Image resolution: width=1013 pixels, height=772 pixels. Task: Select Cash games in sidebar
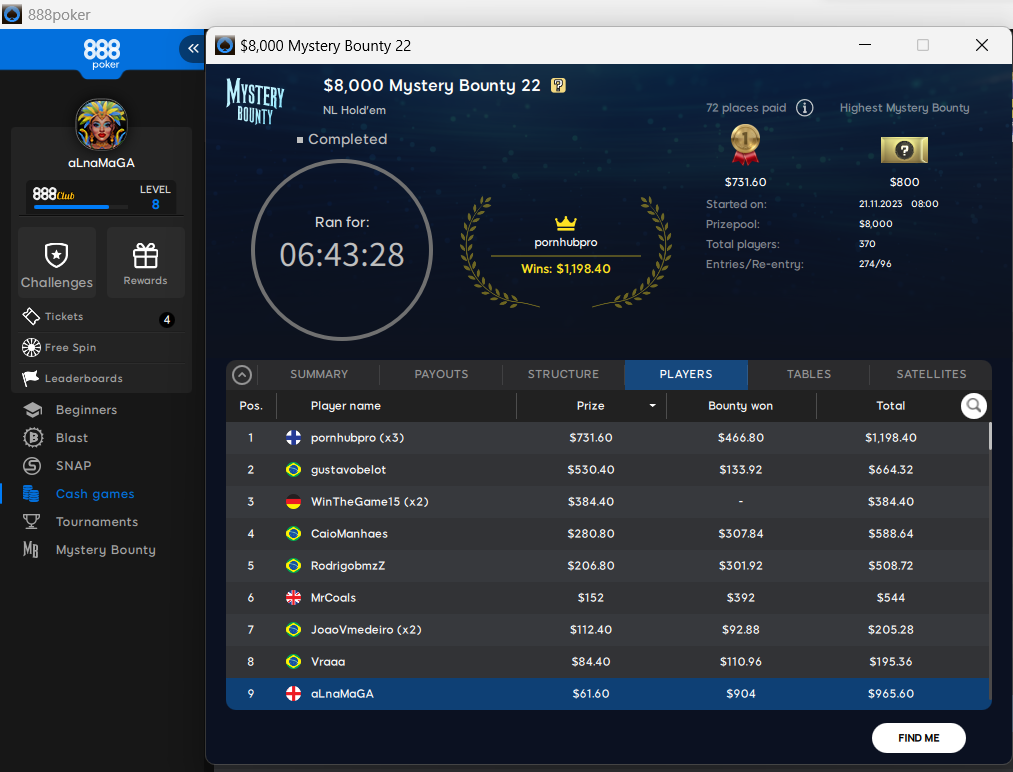[x=79, y=494]
